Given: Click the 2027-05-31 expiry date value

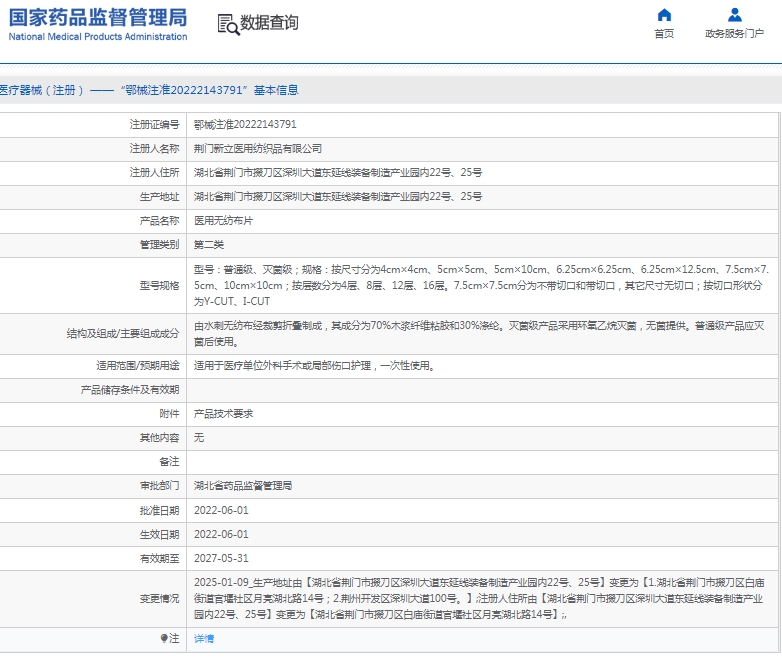Looking at the screenshot, I should [221, 558].
